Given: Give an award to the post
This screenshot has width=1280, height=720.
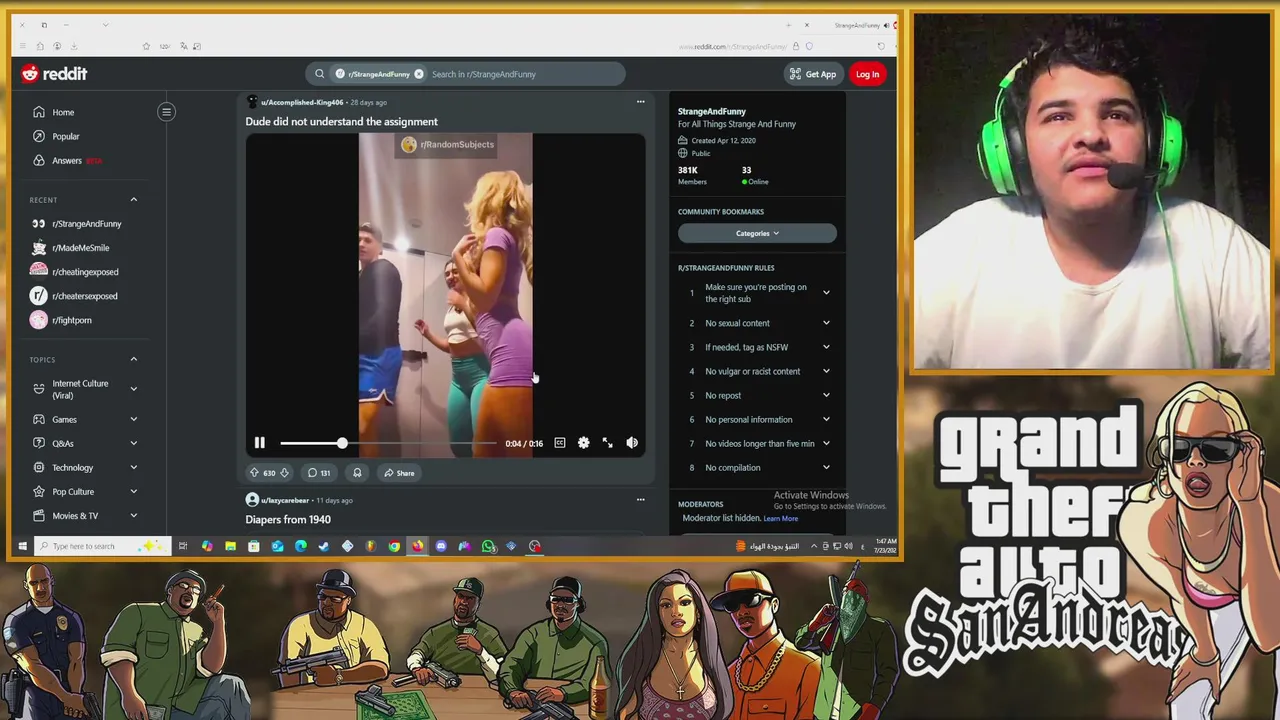Looking at the screenshot, I should click(357, 473).
